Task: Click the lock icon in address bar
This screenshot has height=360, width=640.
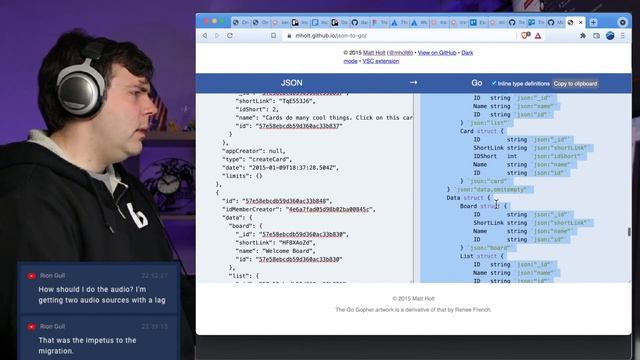Action: pyautogui.click(x=289, y=36)
